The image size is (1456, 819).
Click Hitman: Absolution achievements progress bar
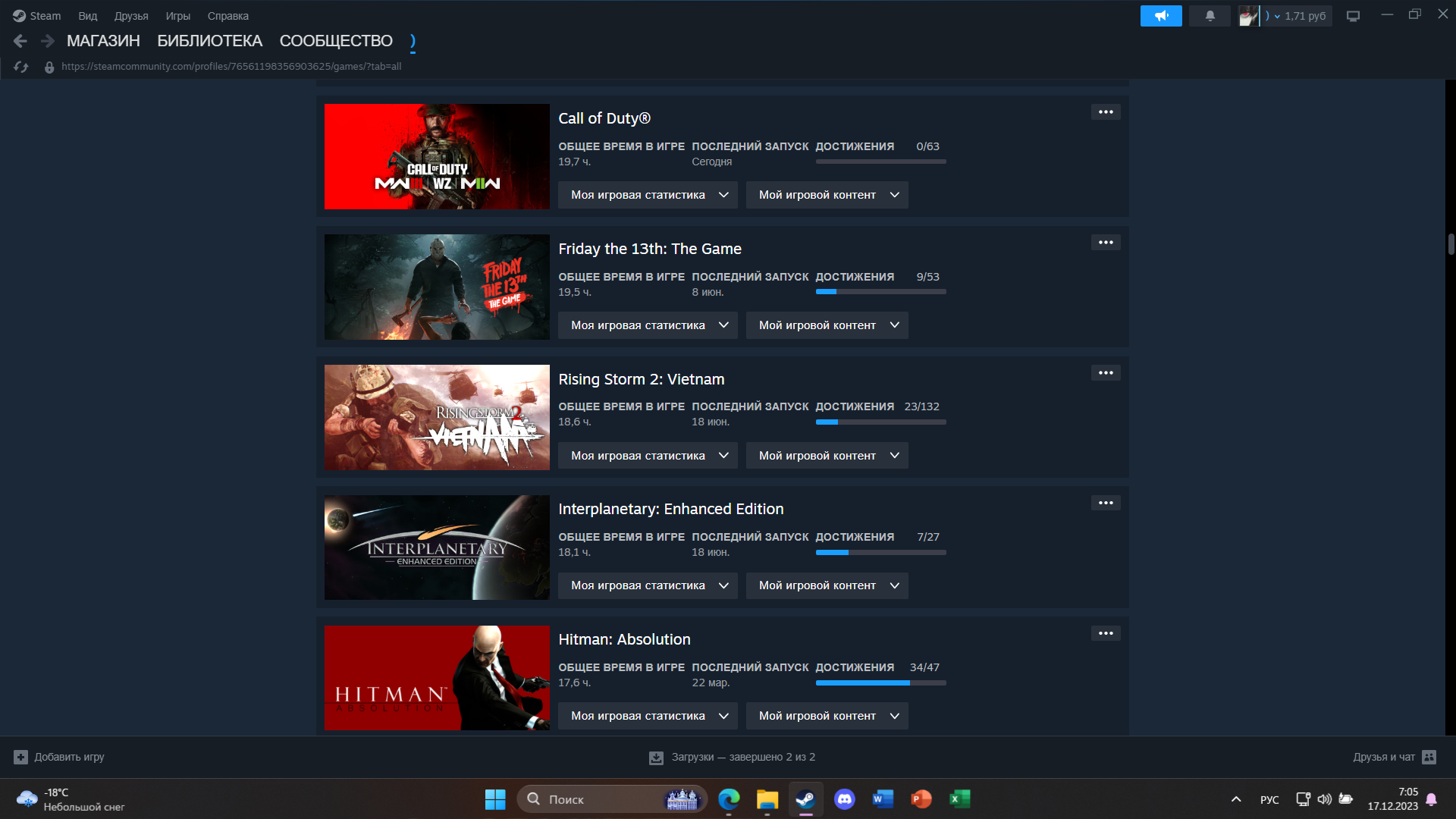880,683
